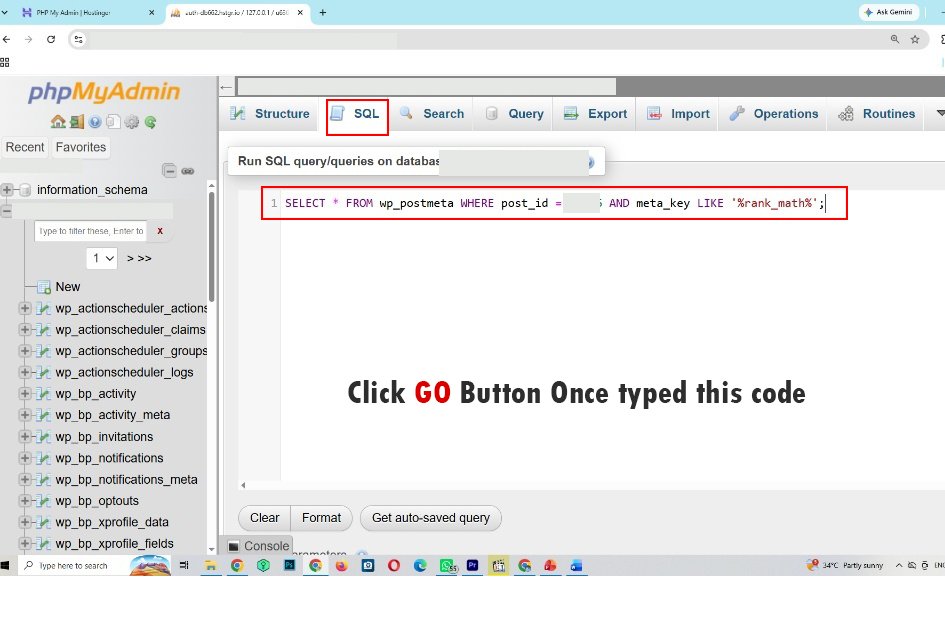This screenshot has height=630, width=945.
Task: Click the navigation panel vertical scrollbar
Action: (212, 247)
